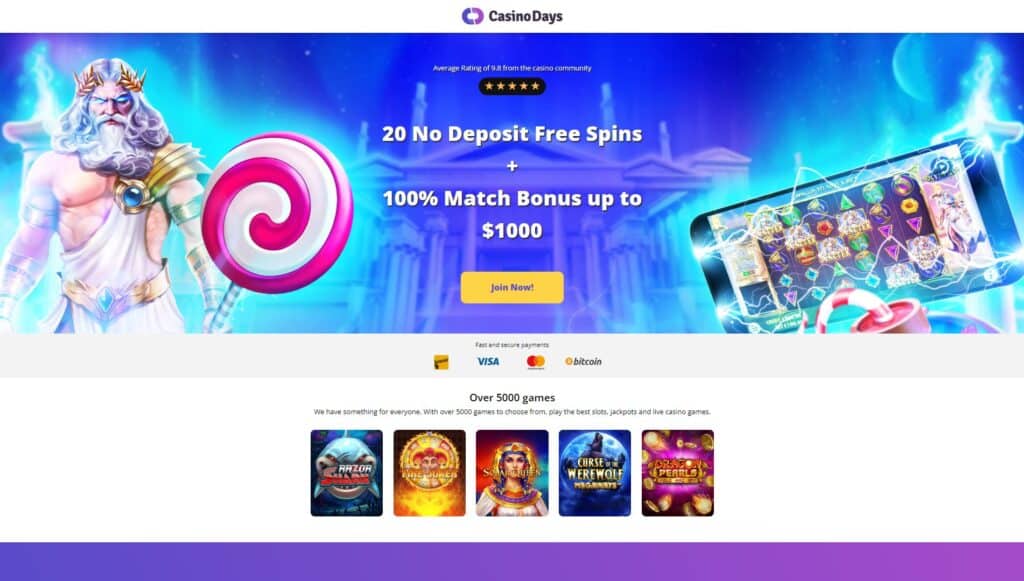Click the yellow Interac payment icon
The height and width of the screenshot is (581, 1024).
coord(441,362)
